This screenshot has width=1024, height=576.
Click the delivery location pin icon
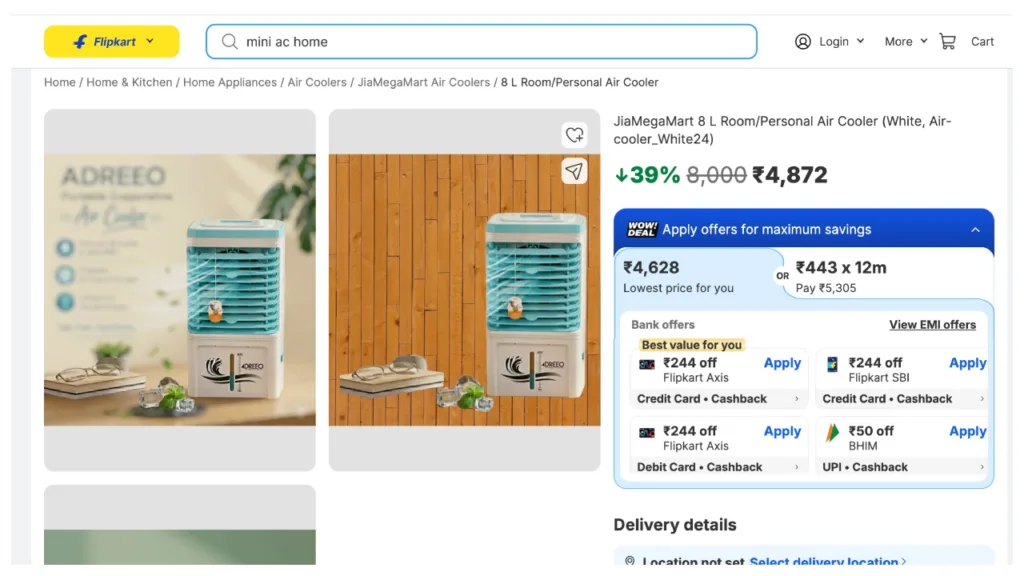630,563
